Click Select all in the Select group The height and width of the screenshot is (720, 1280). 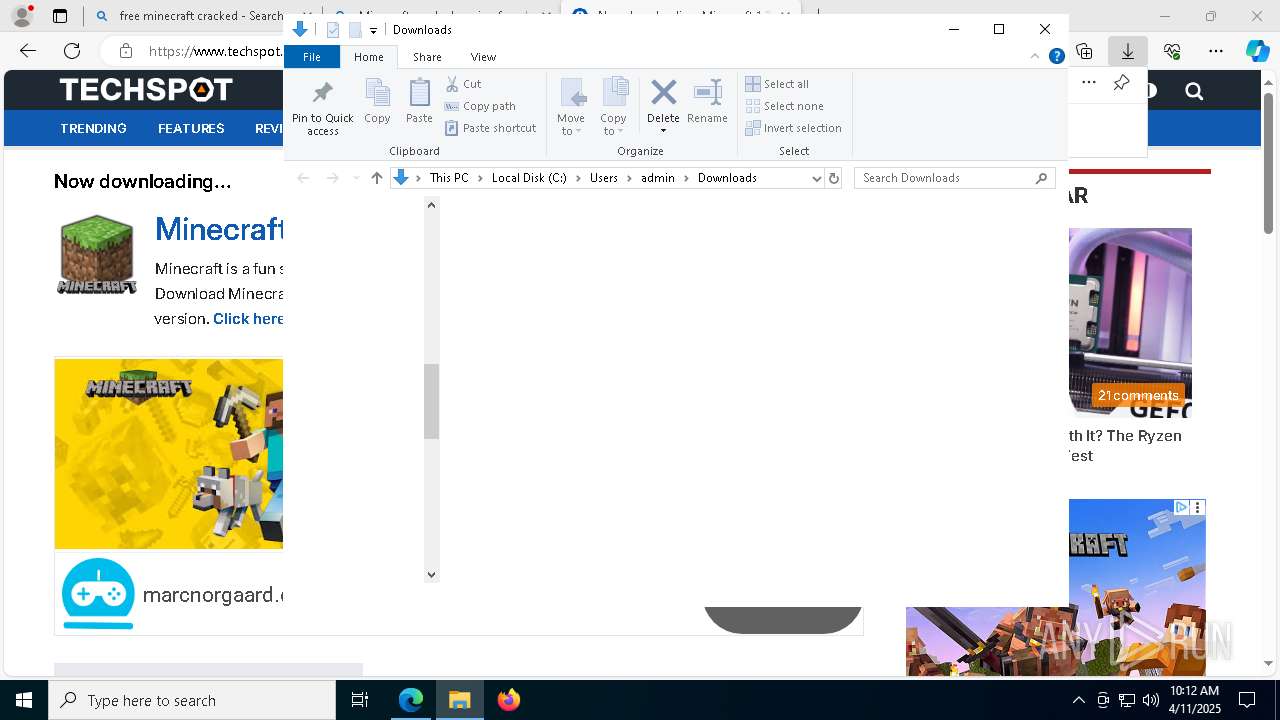point(777,84)
